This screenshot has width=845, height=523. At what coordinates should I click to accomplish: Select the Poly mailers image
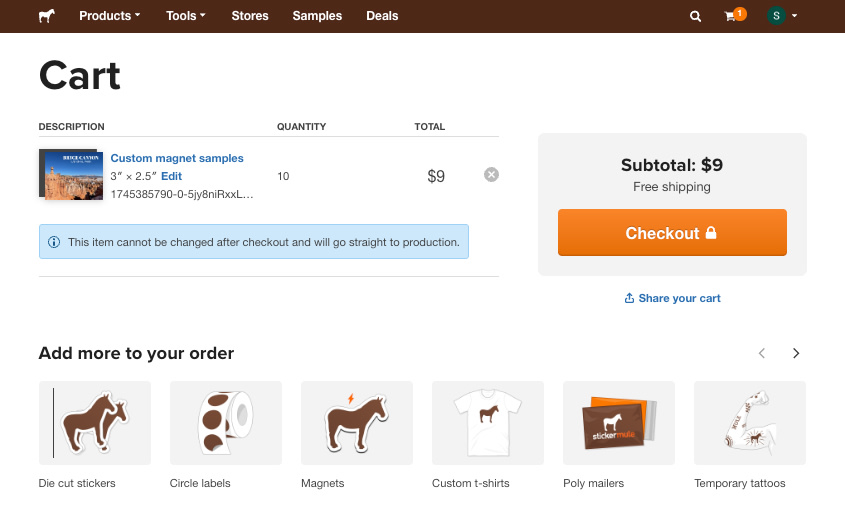coord(619,423)
